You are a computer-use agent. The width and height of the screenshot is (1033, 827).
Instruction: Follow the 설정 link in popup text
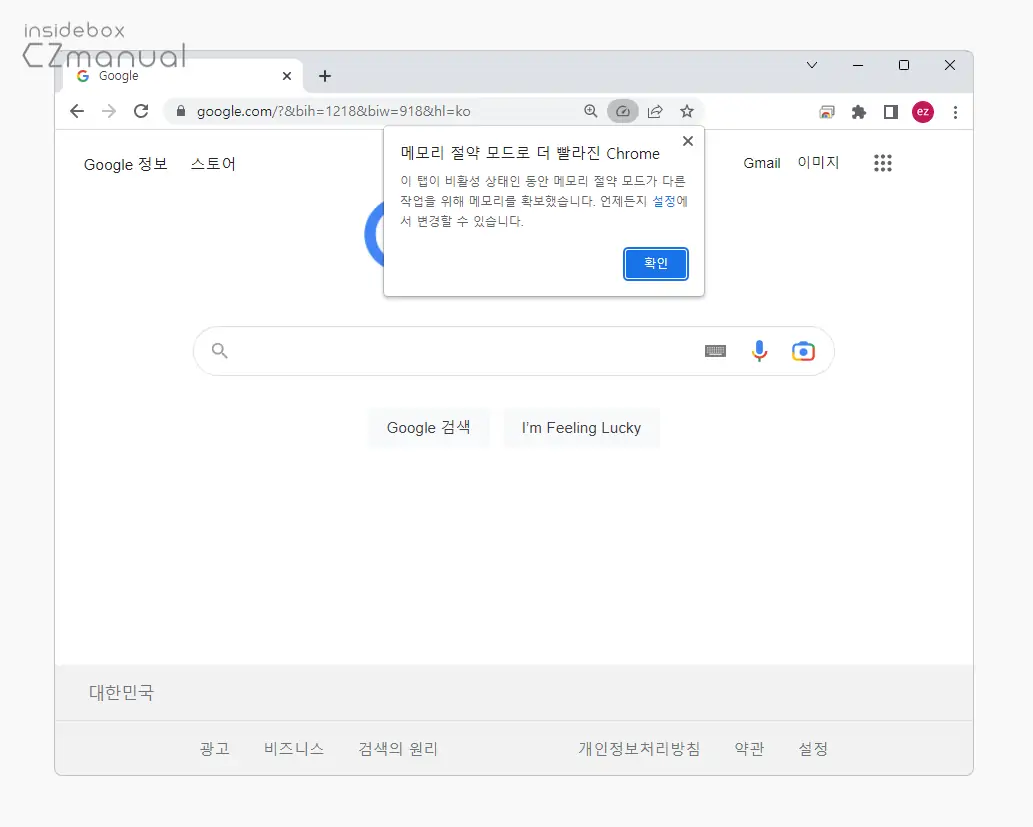point(664,201)
